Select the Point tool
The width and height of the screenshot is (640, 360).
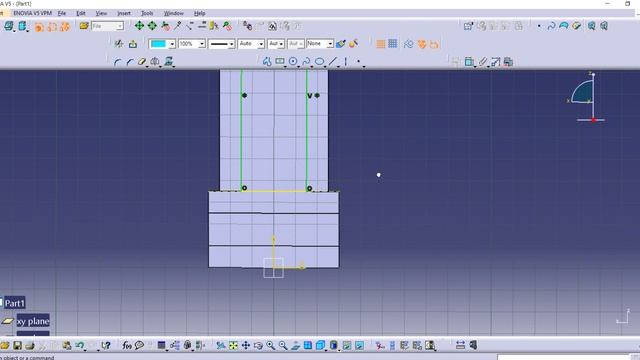(359, 62)
